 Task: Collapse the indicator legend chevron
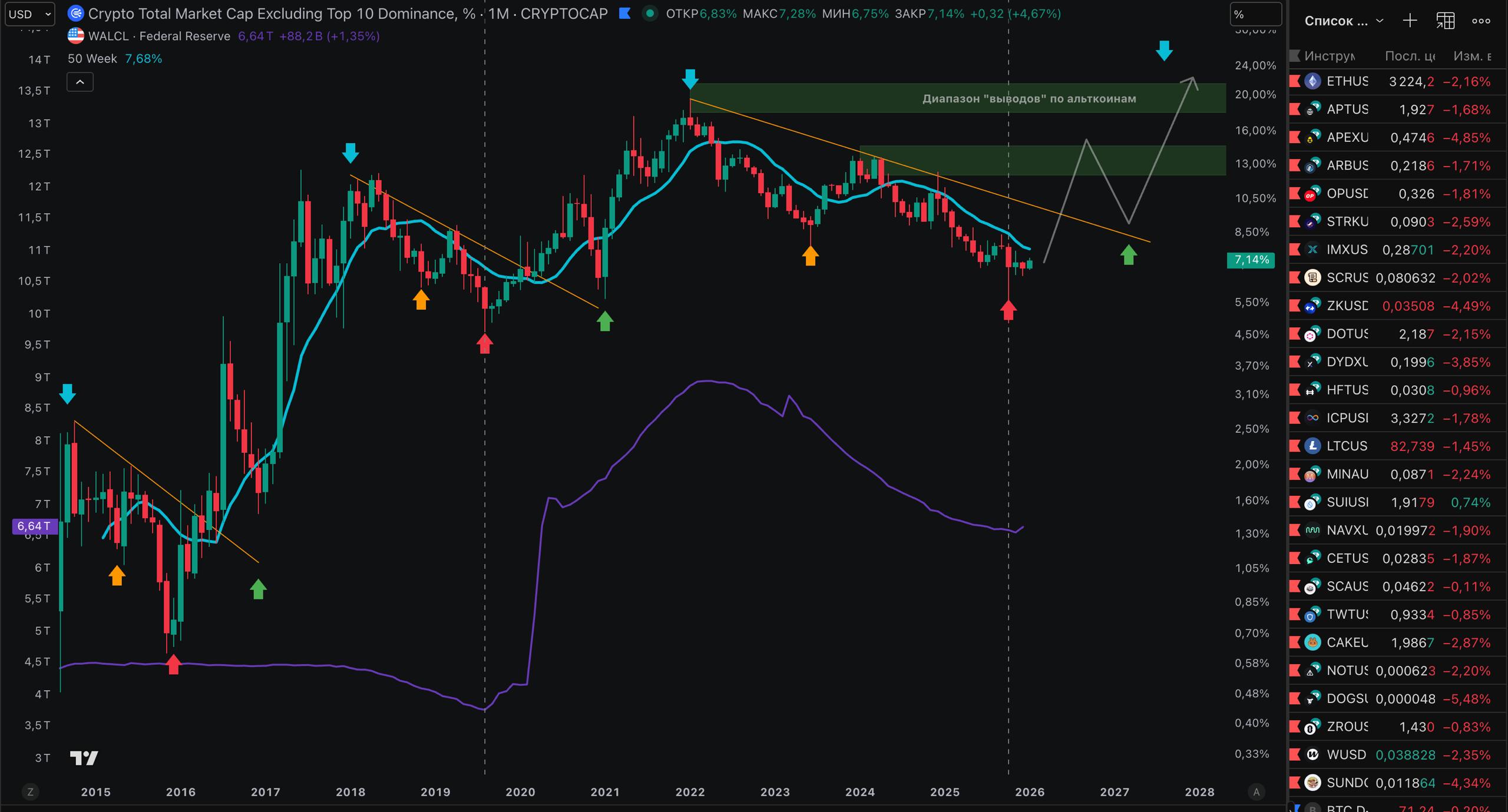coord(80,82)
